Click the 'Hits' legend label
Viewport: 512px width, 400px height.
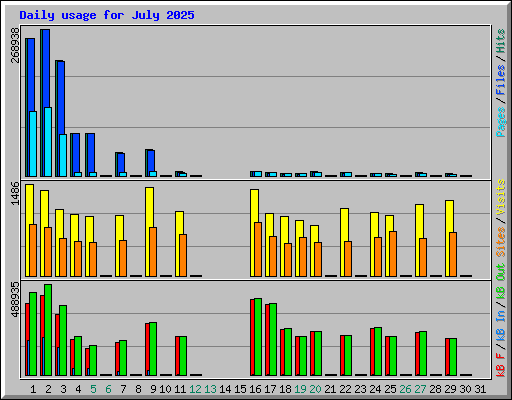point(501,41)
